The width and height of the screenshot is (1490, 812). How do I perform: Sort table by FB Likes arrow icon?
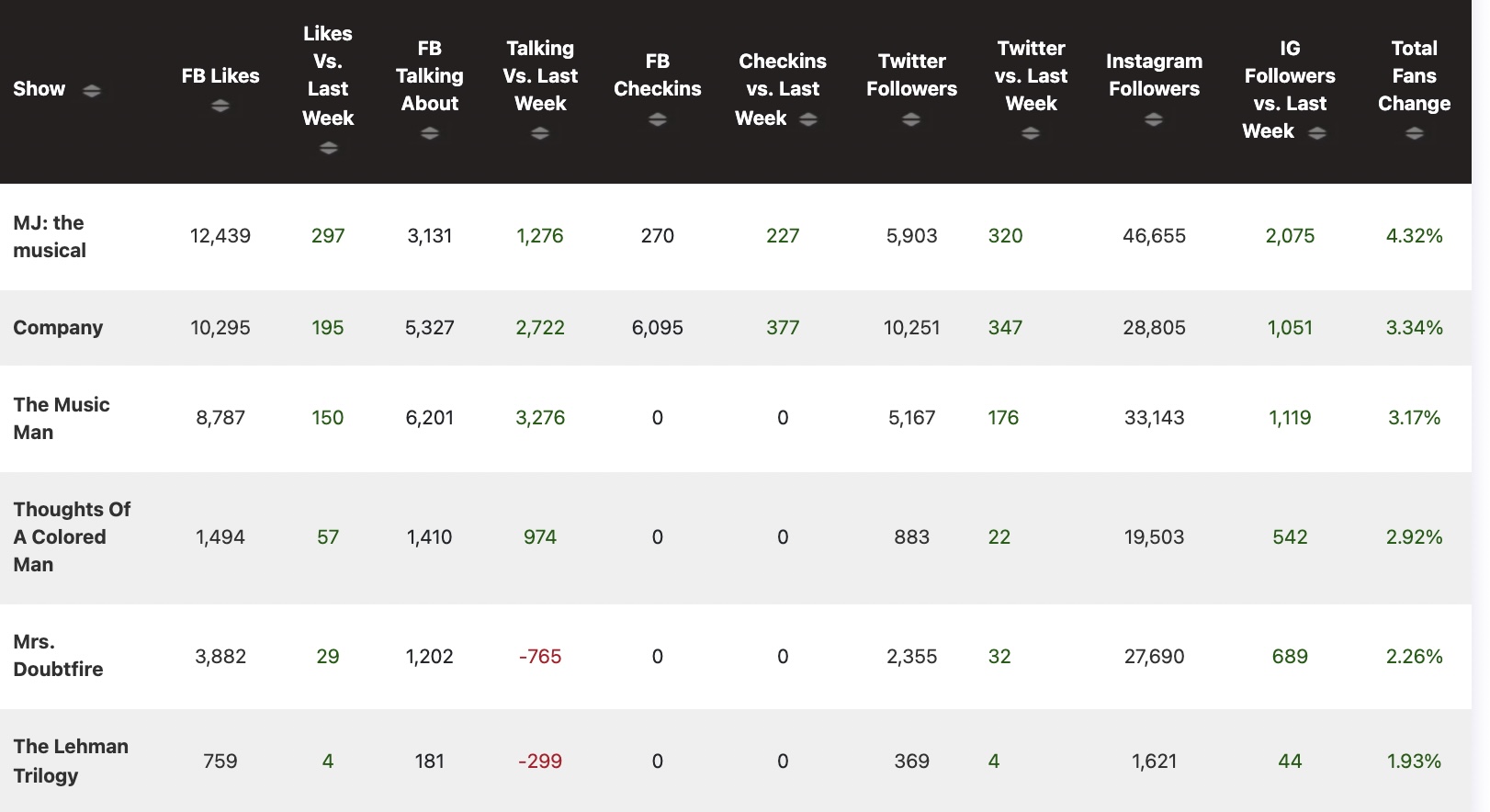tap(220, 106)
